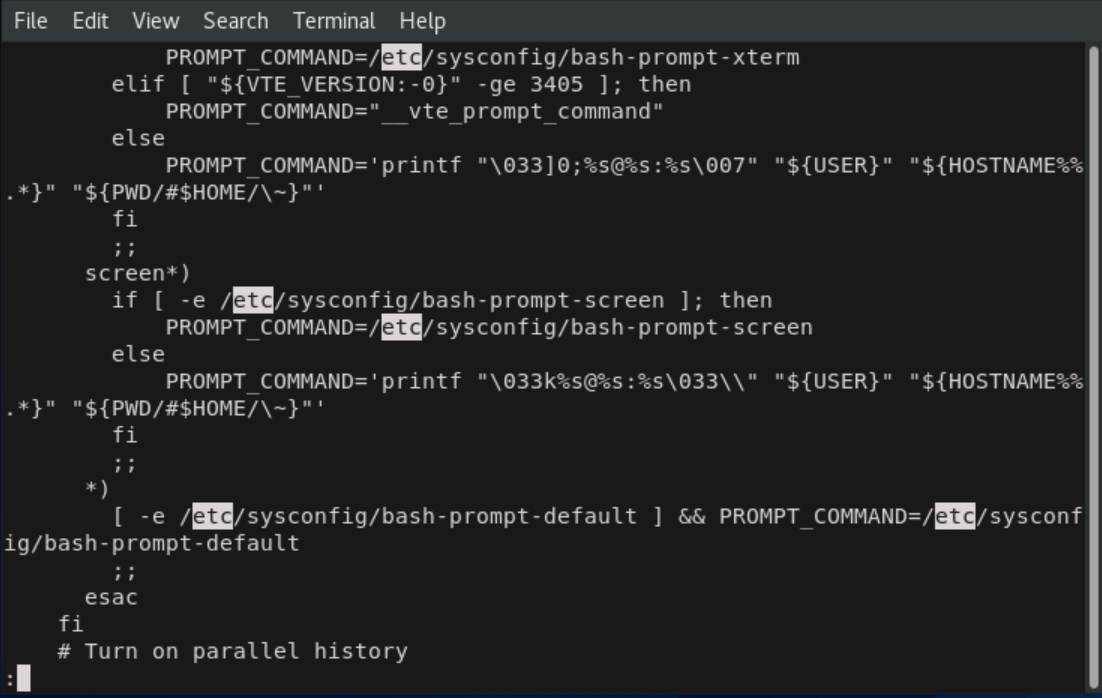Click the wrapped "ig/bash-prompt-default" text
Image resolution: width=1102 pixels, height=698 pixels.
pos(151,544)
